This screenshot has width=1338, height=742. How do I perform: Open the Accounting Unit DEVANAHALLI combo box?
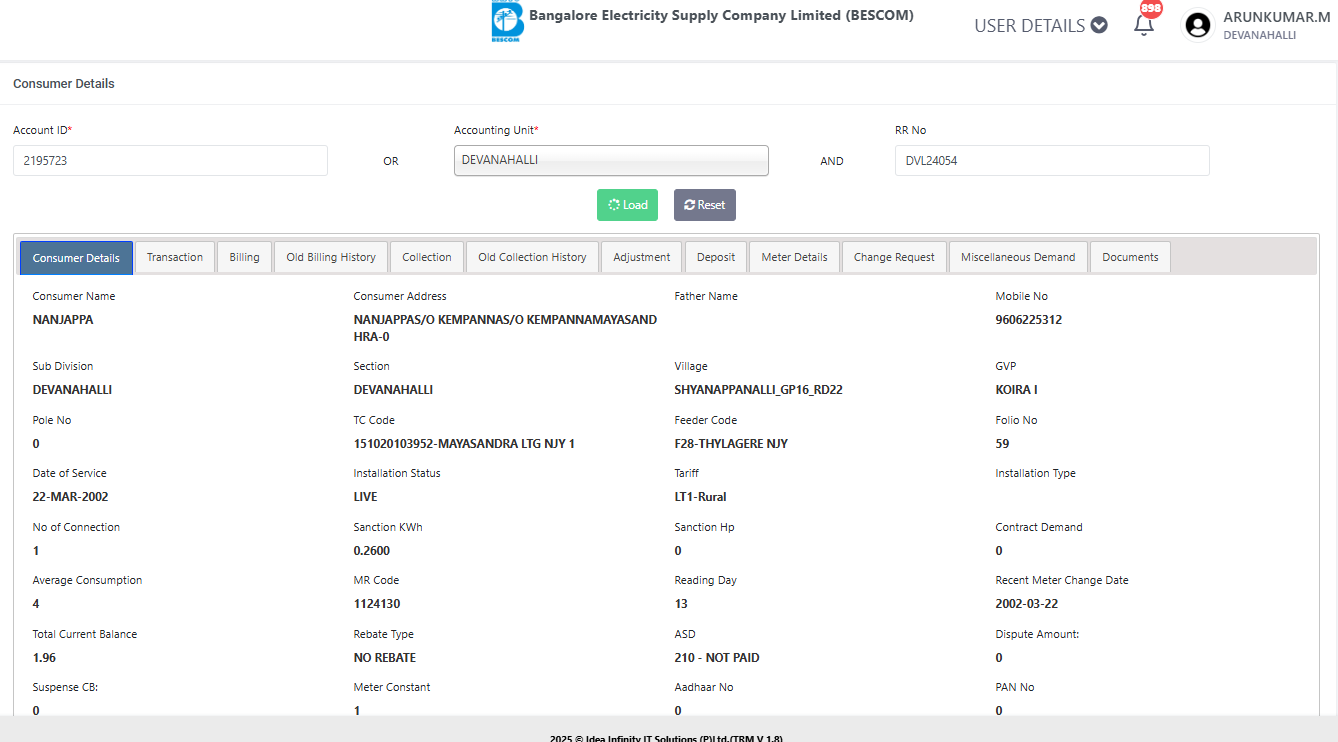pos(611,160)
